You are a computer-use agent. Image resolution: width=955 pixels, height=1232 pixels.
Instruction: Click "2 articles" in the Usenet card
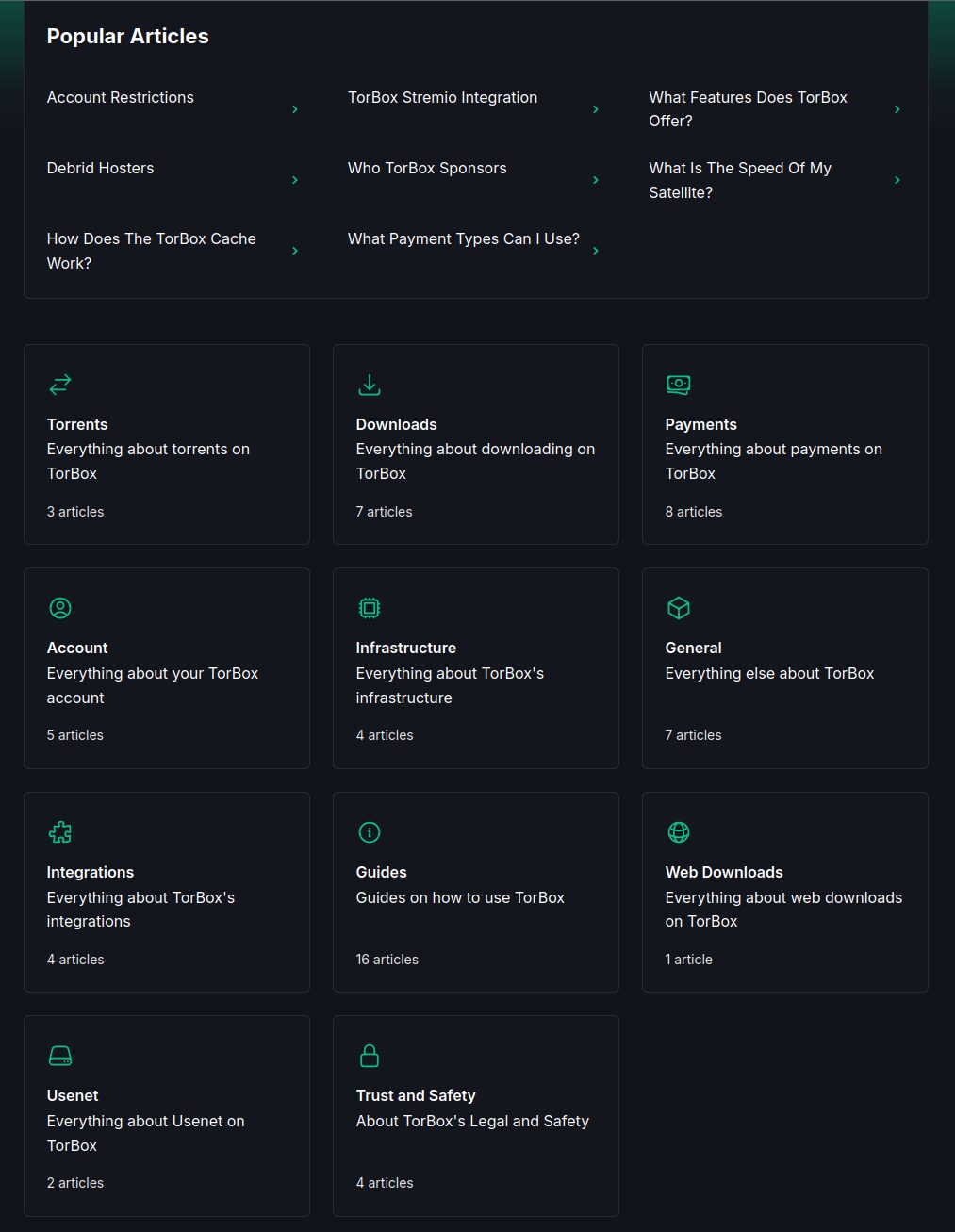point(75,1183)
